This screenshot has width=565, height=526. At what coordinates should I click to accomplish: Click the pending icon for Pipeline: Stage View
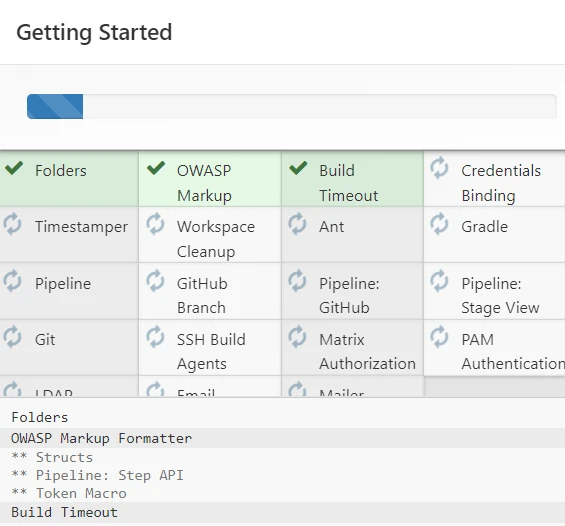439,281
